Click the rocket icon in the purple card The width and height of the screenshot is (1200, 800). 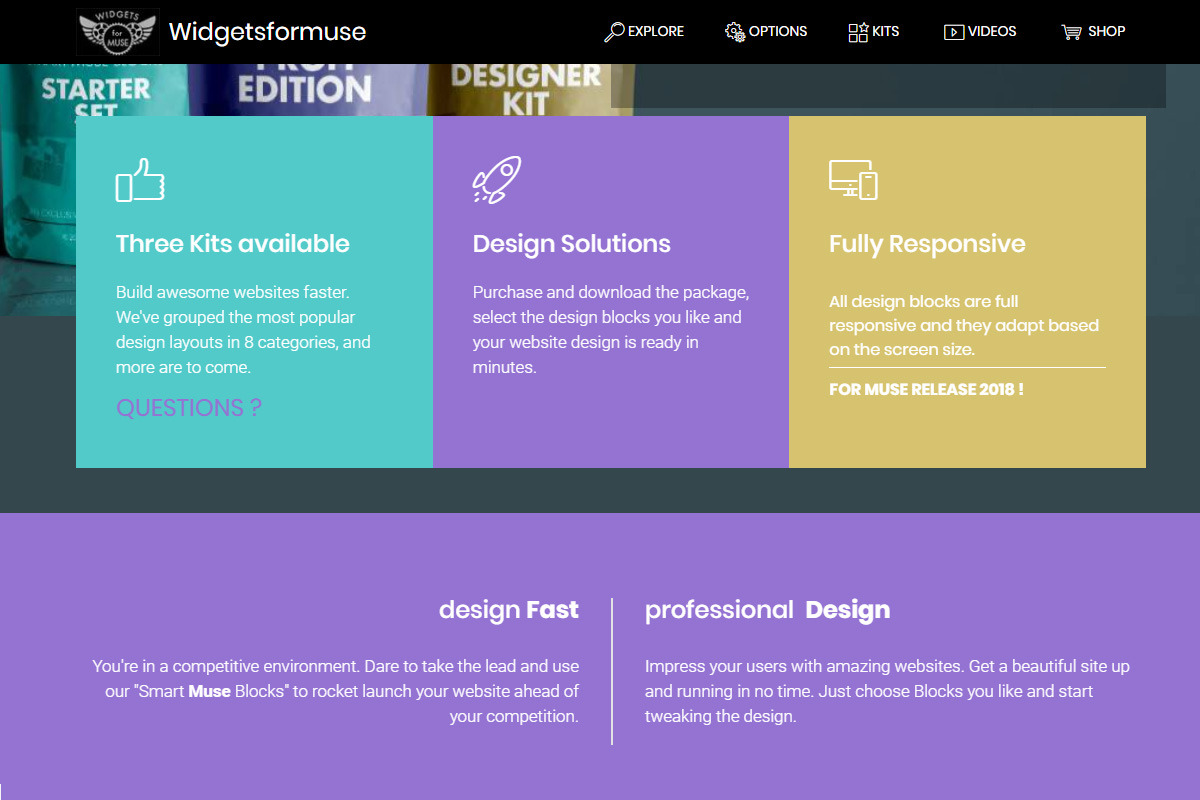(497, 180)
